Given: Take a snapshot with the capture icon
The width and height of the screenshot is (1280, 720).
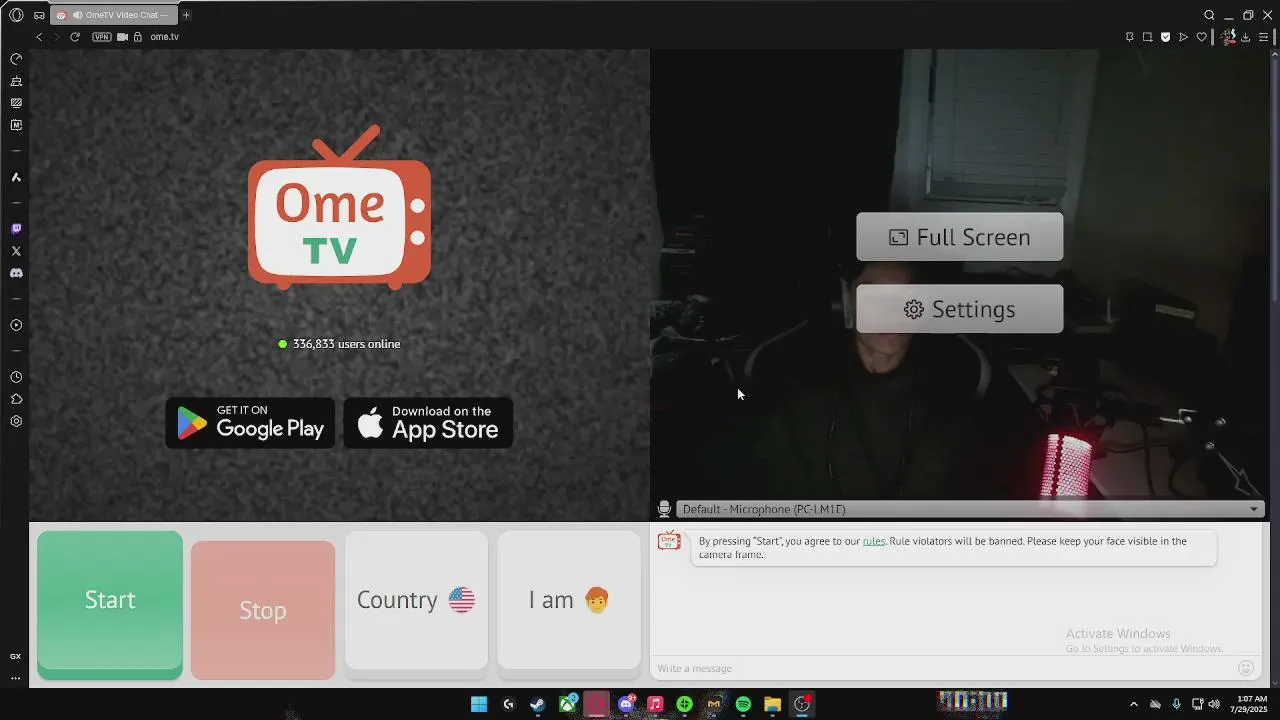Looking at the screenshot, I should [x=1147, y=37].
